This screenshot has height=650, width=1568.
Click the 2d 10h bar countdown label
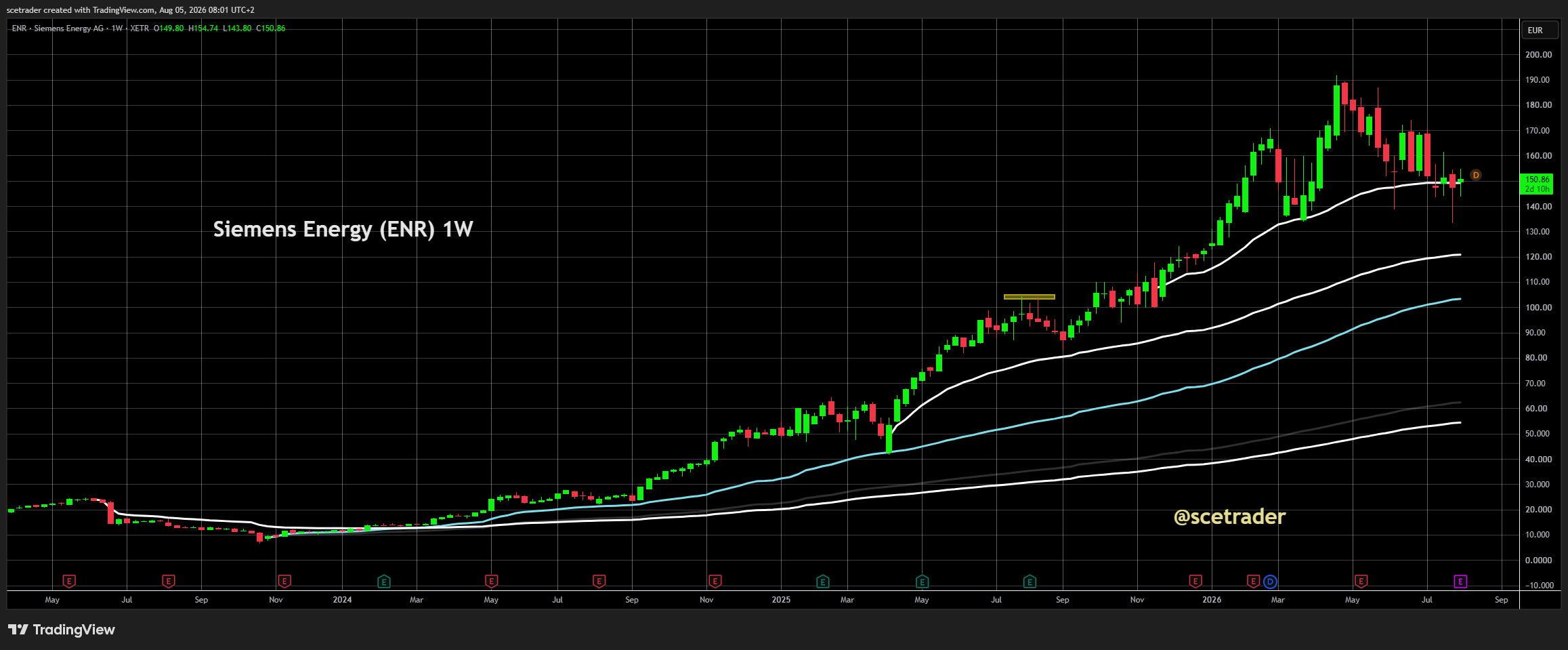1538,189
